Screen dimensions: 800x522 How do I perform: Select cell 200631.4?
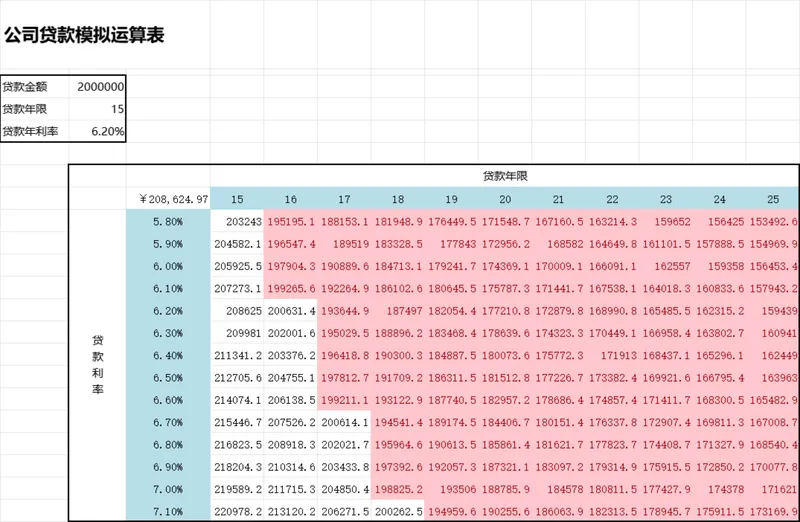click(x=291, y=311)
